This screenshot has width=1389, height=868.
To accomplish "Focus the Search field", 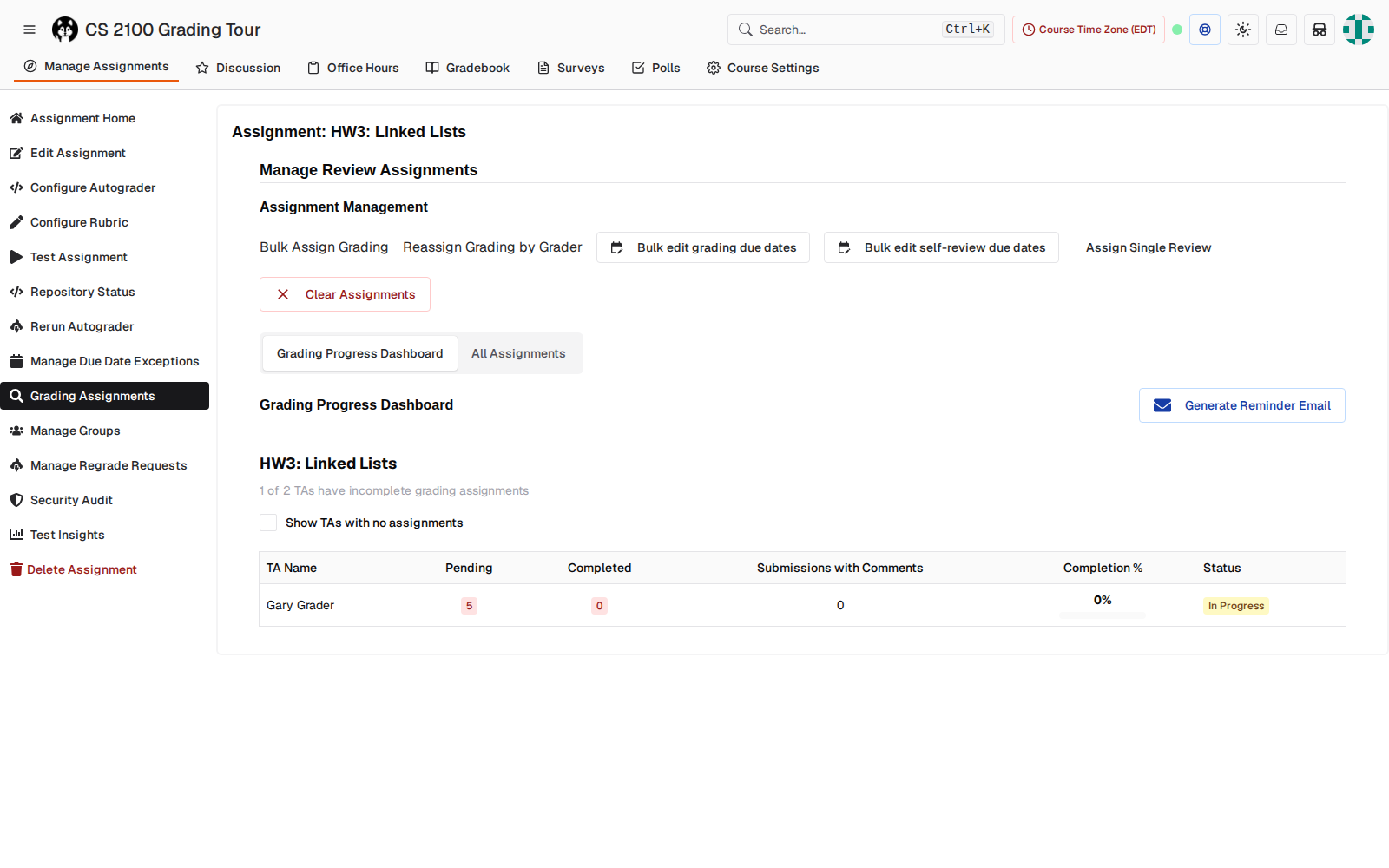I will coord(866,30).
